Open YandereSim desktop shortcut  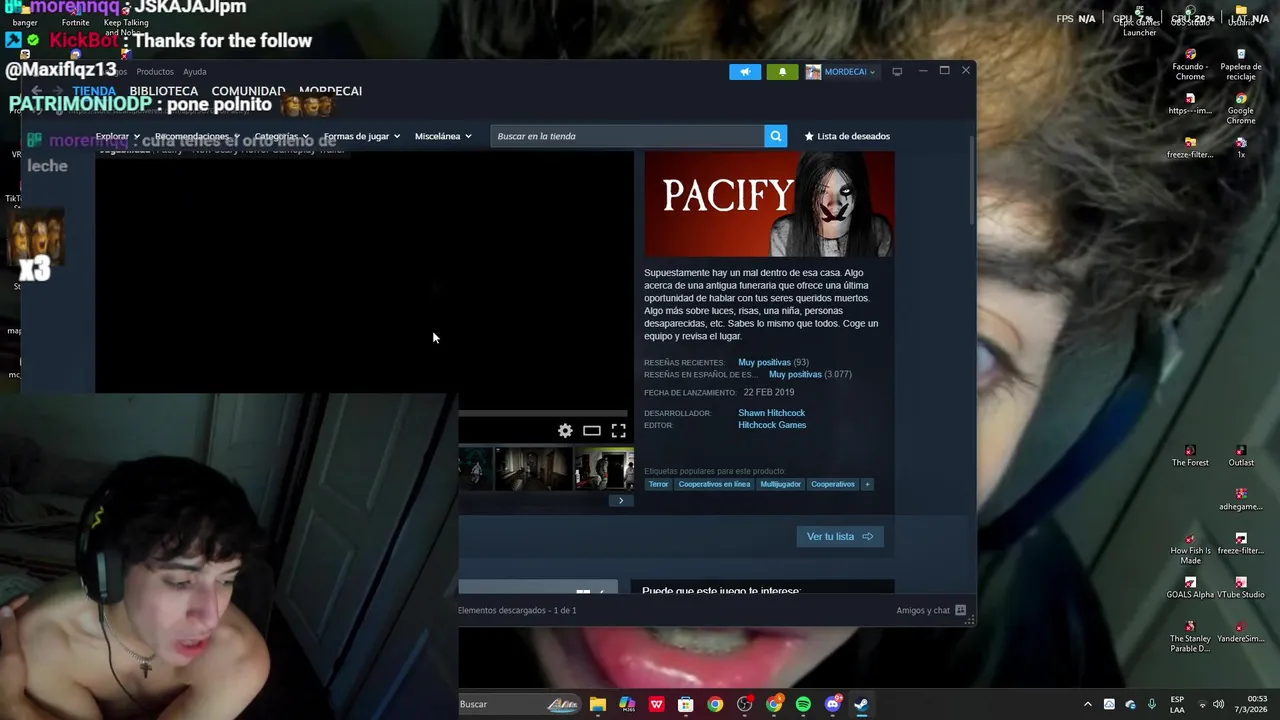[x=1241, y=632]
